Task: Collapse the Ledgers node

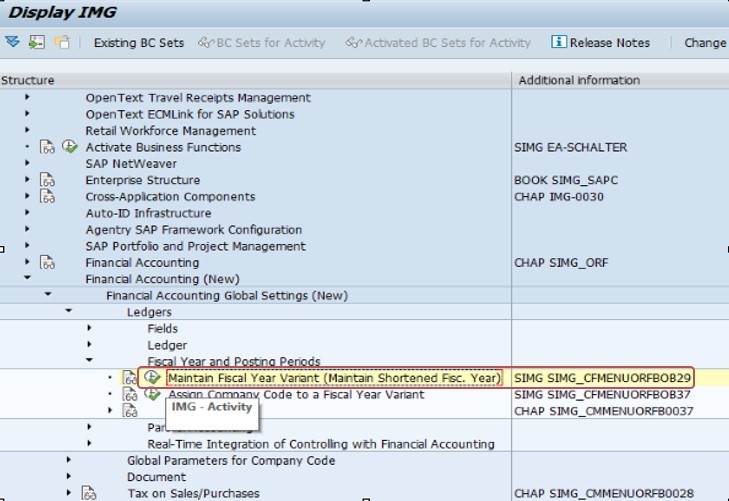Action: (68, 310)
